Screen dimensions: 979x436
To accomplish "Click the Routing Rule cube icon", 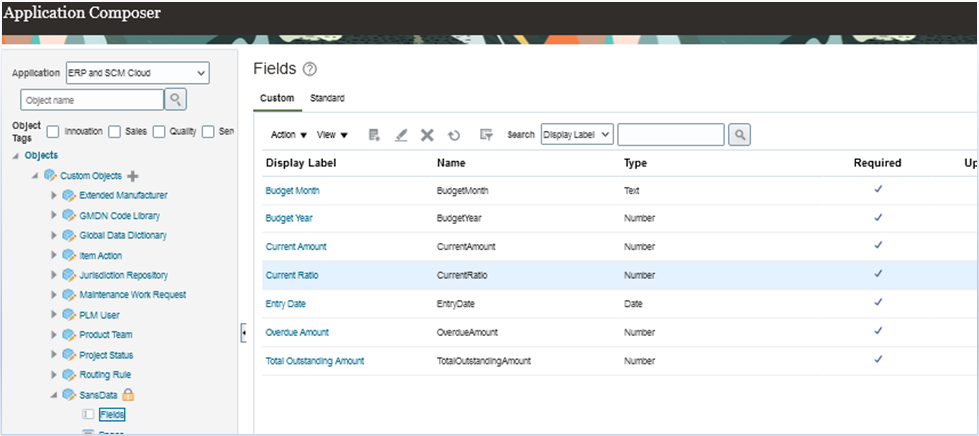I will (x=69, y=375).
